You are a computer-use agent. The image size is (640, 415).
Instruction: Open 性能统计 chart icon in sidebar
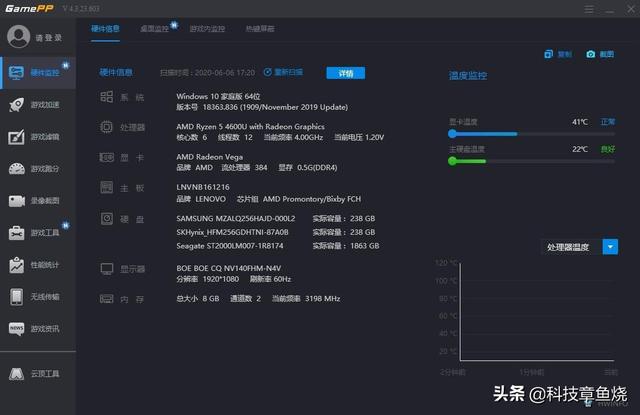click(16, 265)
